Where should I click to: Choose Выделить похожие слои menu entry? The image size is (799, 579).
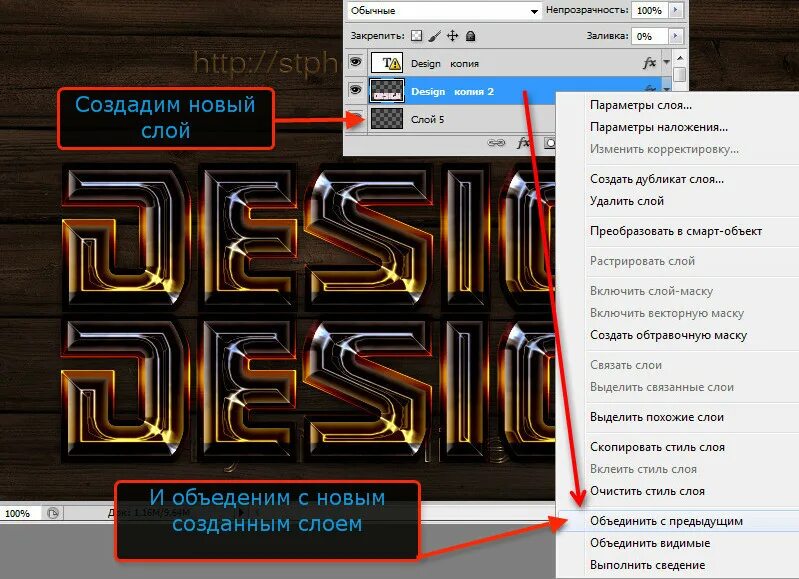[657, 417]
